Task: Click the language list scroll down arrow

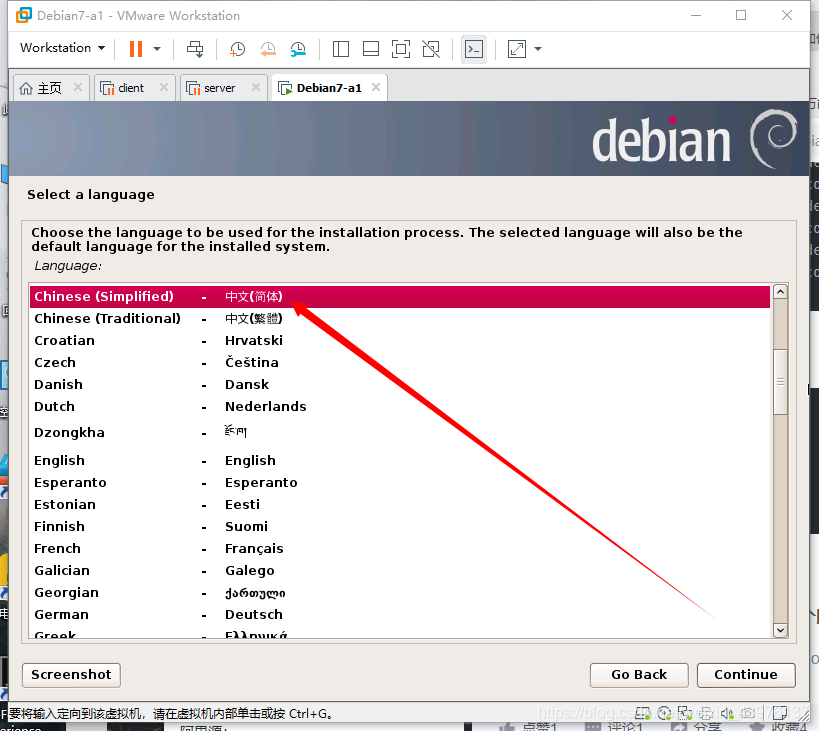Action: tap(780, 630)
